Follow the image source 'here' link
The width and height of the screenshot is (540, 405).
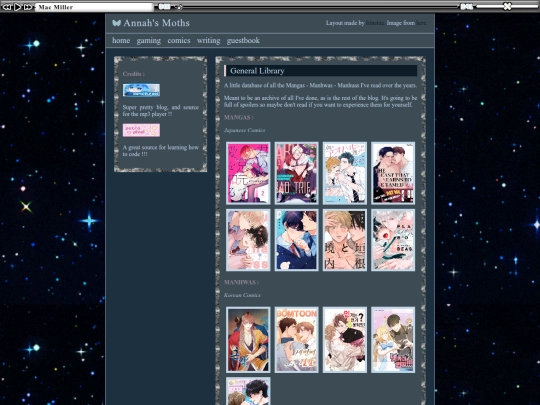point(421,23)
